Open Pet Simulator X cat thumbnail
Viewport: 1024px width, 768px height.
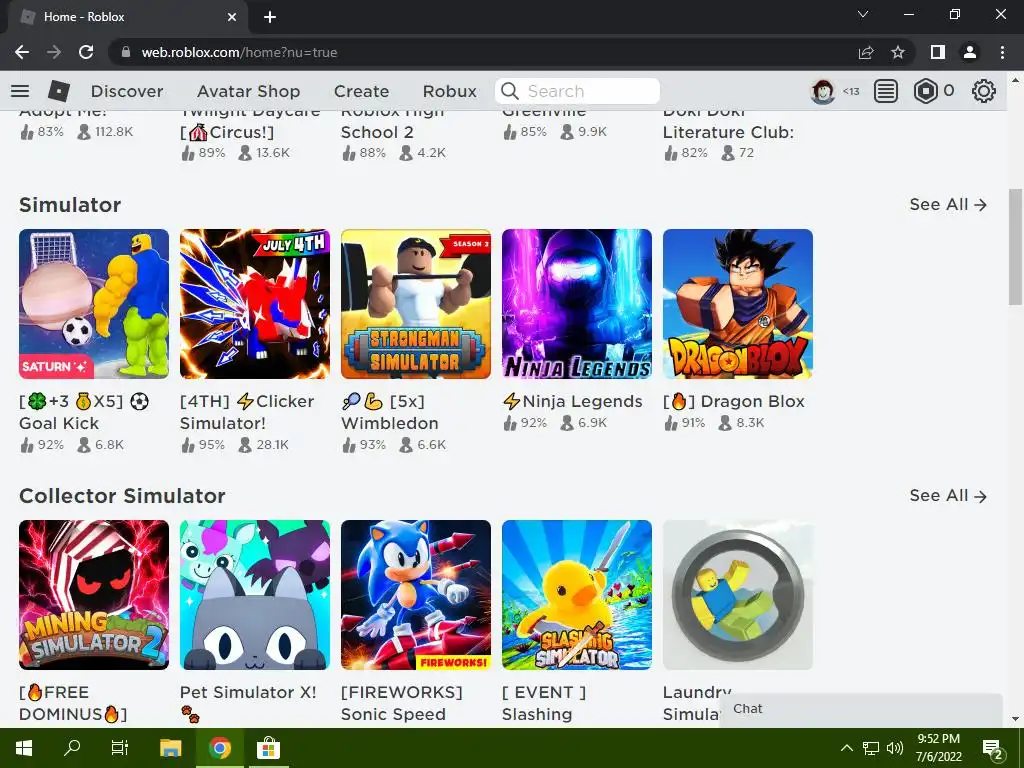click(255, 595)
